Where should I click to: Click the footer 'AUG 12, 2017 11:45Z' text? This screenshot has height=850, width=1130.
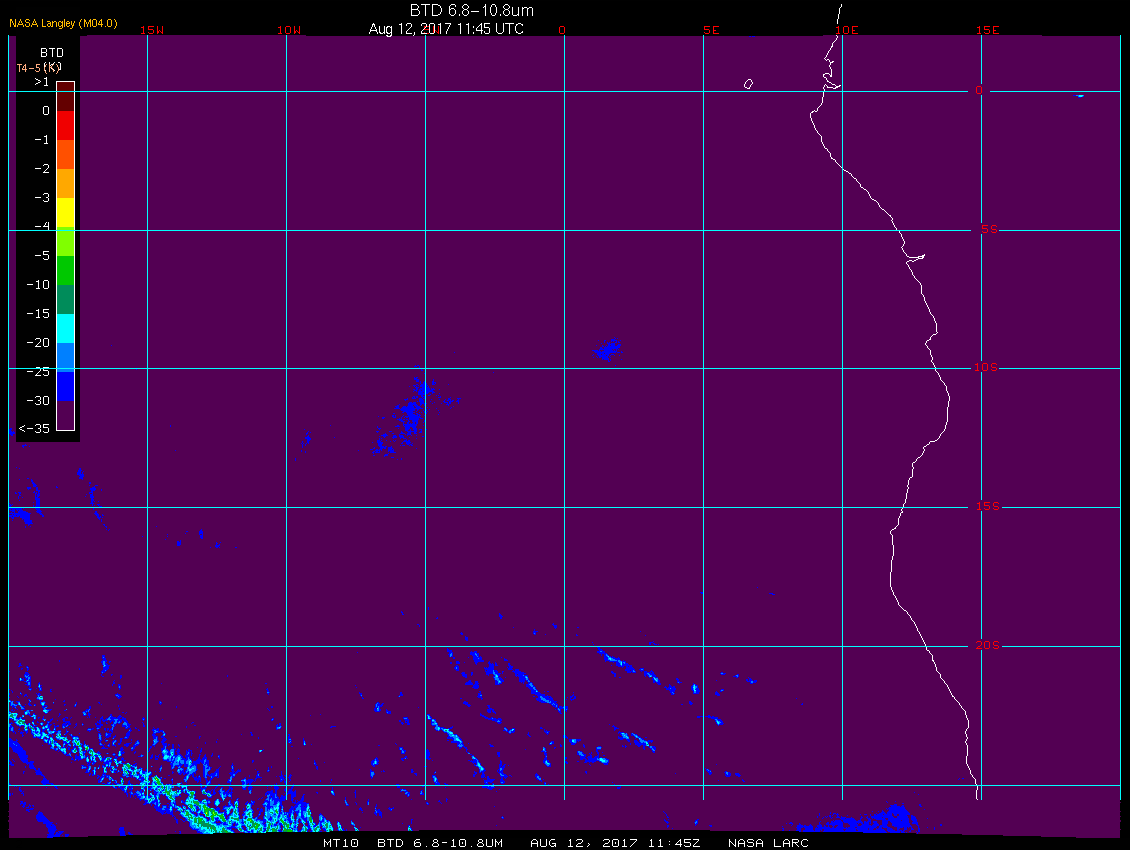pyautogui.click(x=615, y=843)
